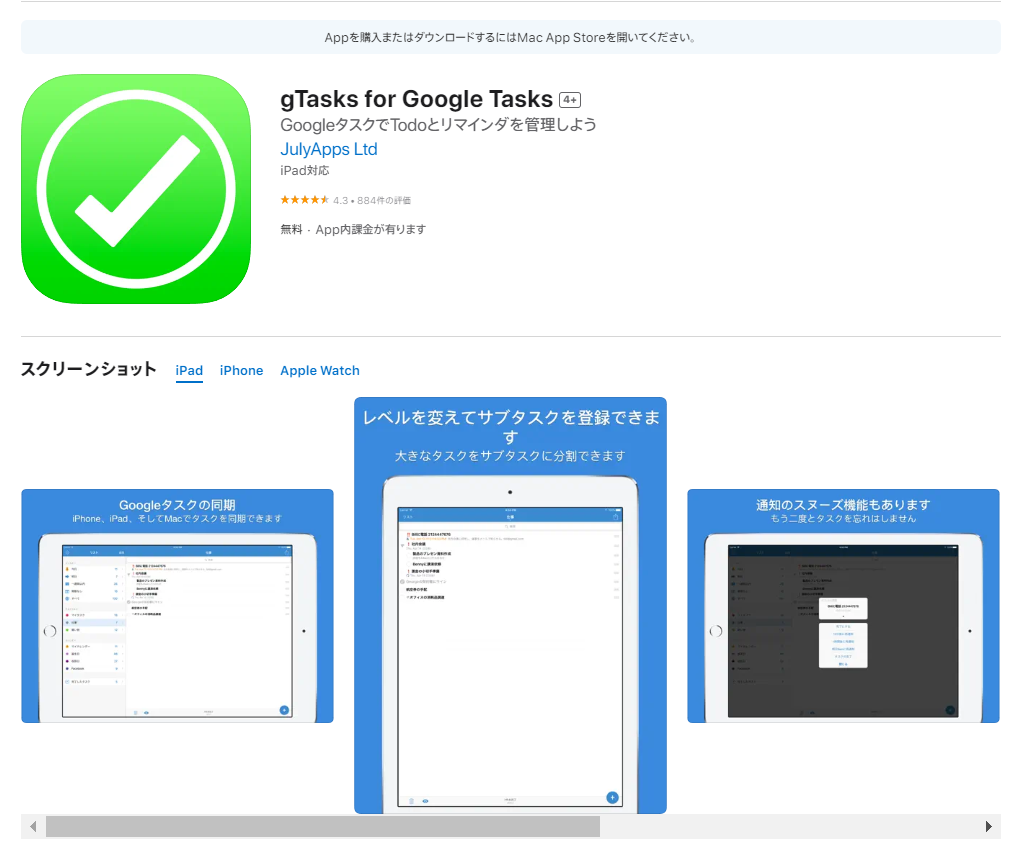Click the horizontal scrollbar thumb
The width and height of the screenshot is (1024, 843).
point(323,827)
